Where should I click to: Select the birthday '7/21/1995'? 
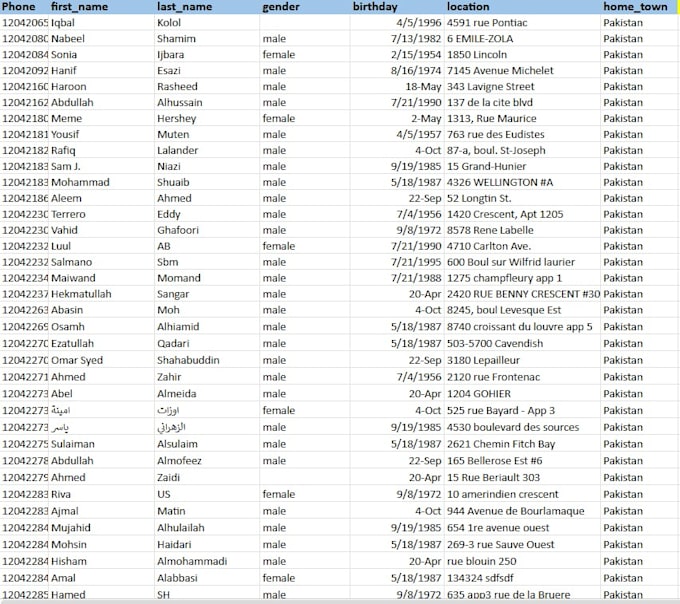point(416,262)
